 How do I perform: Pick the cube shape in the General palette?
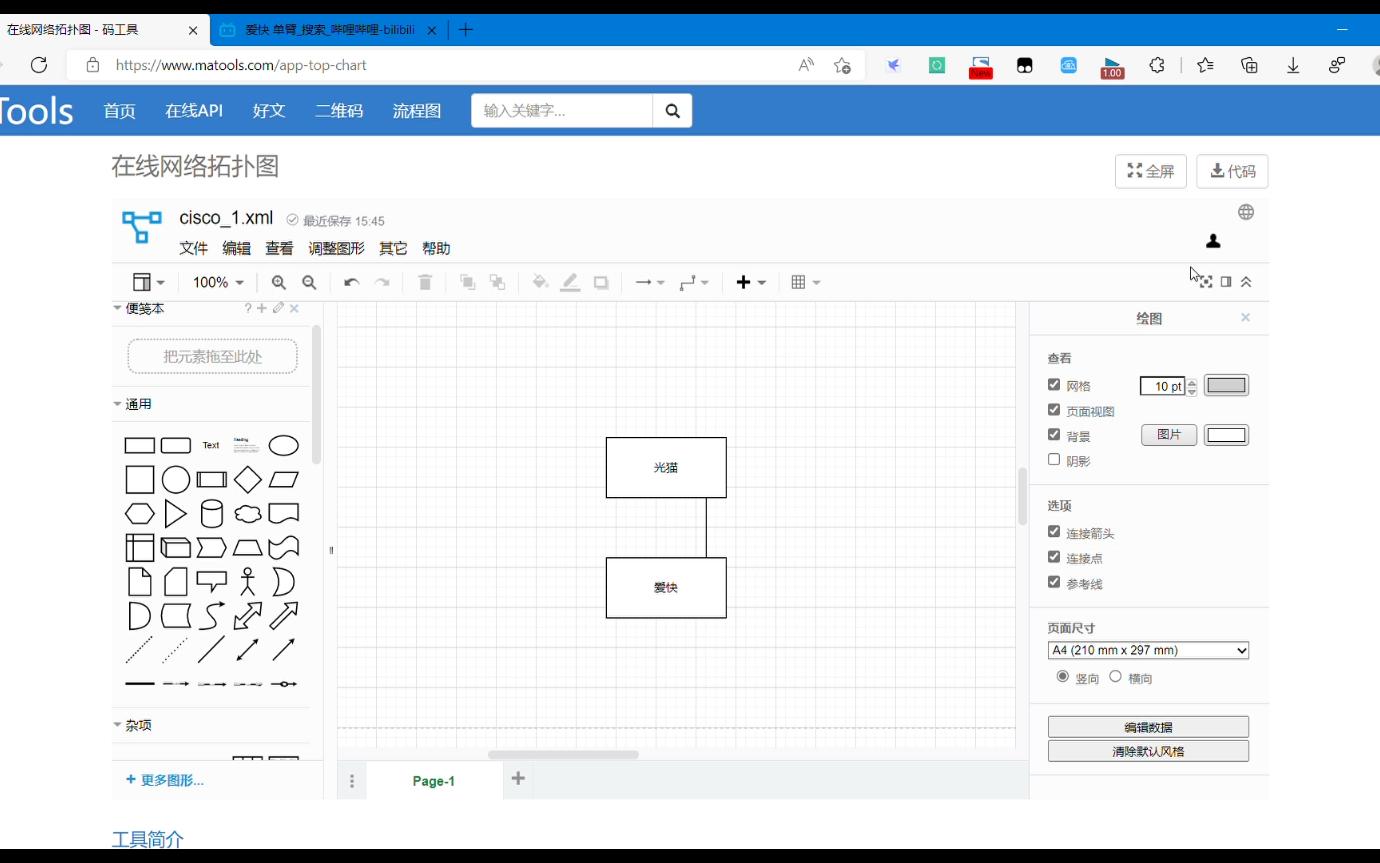tap(176, 548)
